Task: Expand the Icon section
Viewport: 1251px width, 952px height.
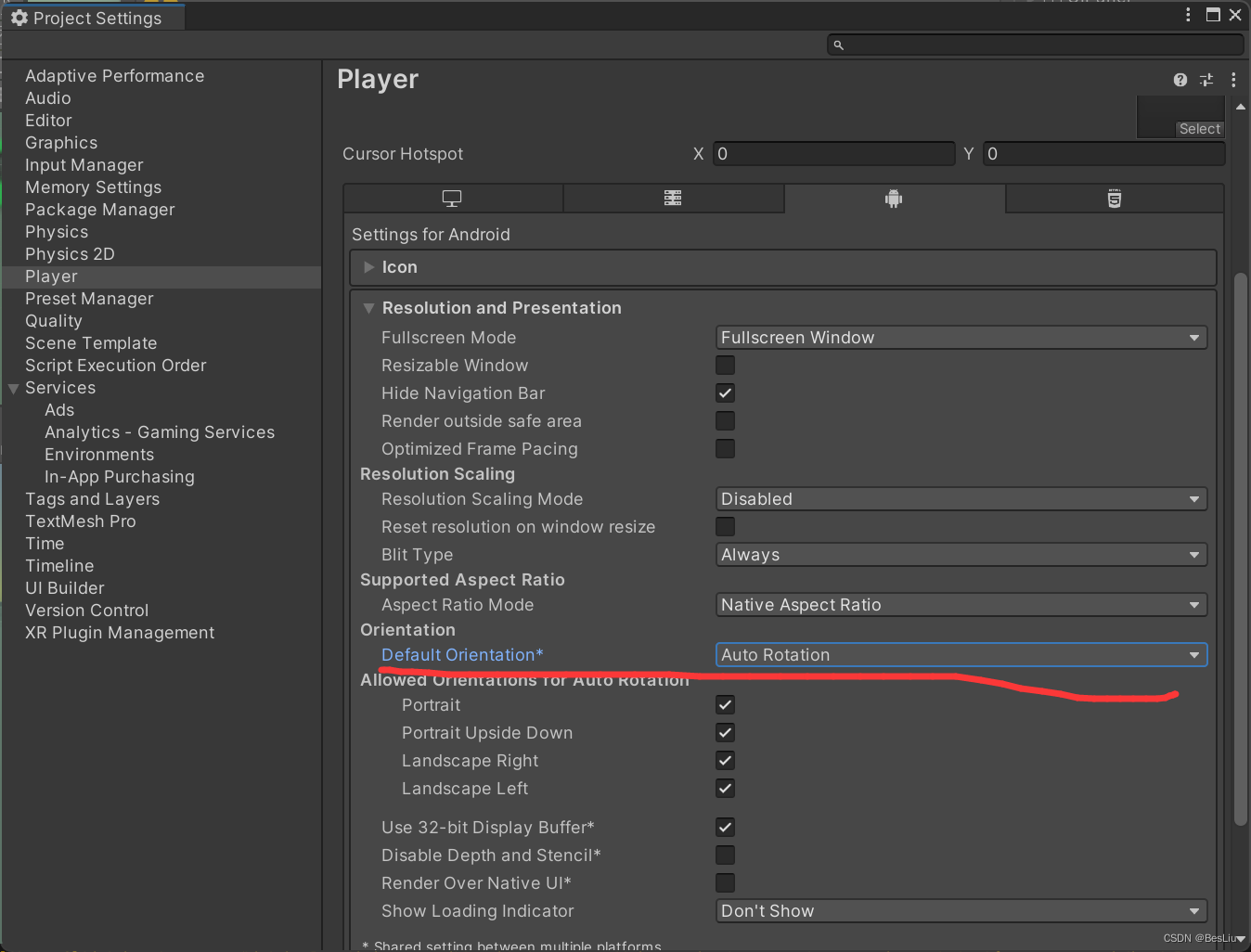Action: [369, 266]
